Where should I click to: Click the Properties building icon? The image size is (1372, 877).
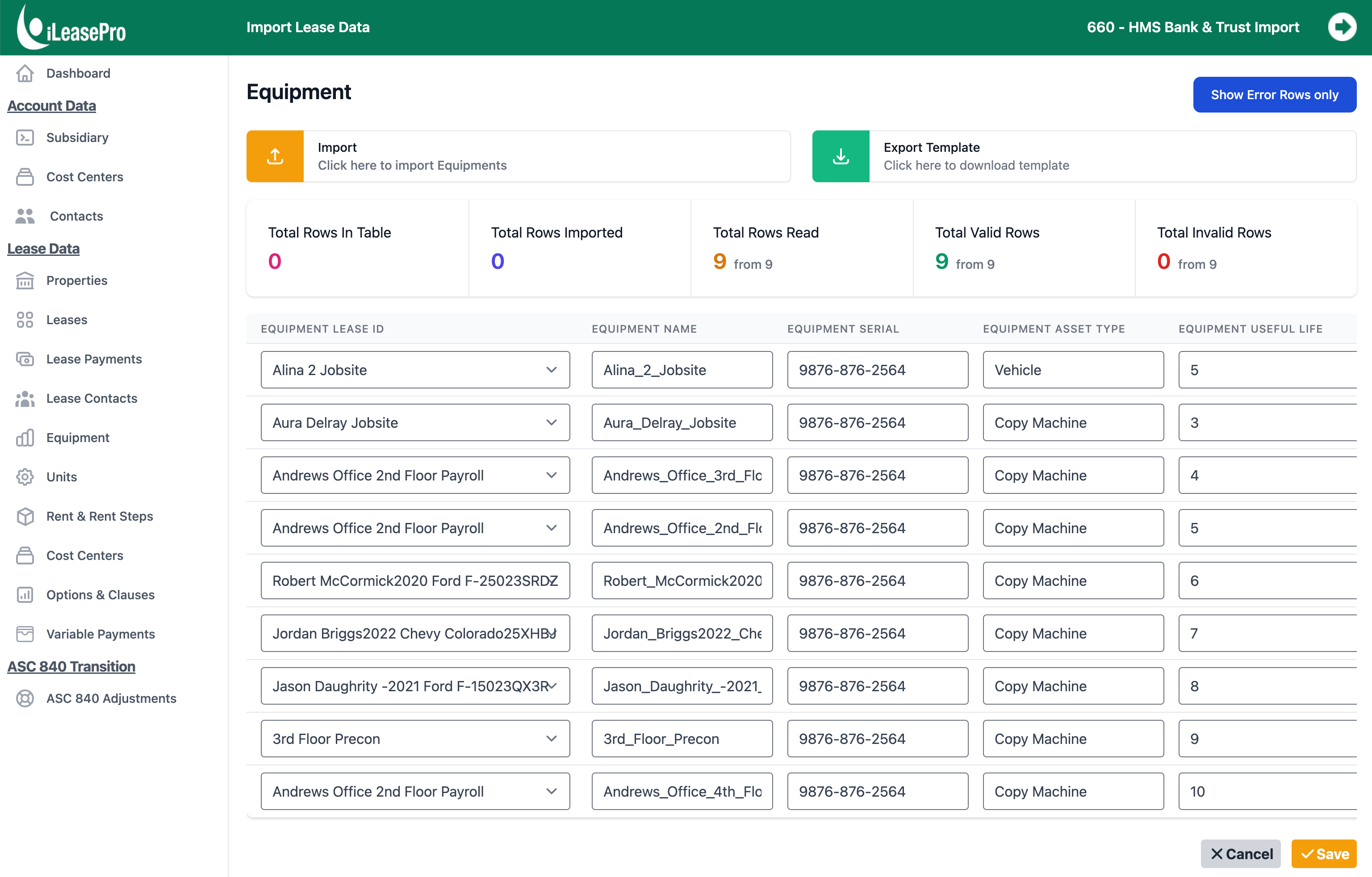[25, 280]
